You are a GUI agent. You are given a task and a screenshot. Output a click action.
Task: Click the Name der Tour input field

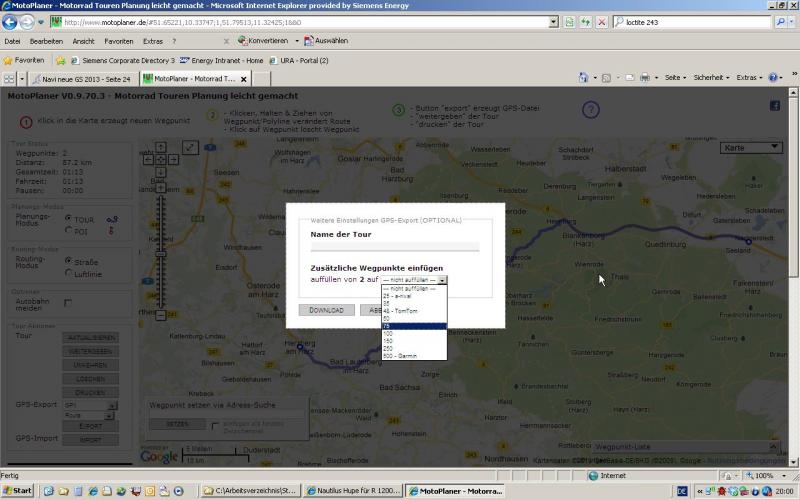(394, 247)
